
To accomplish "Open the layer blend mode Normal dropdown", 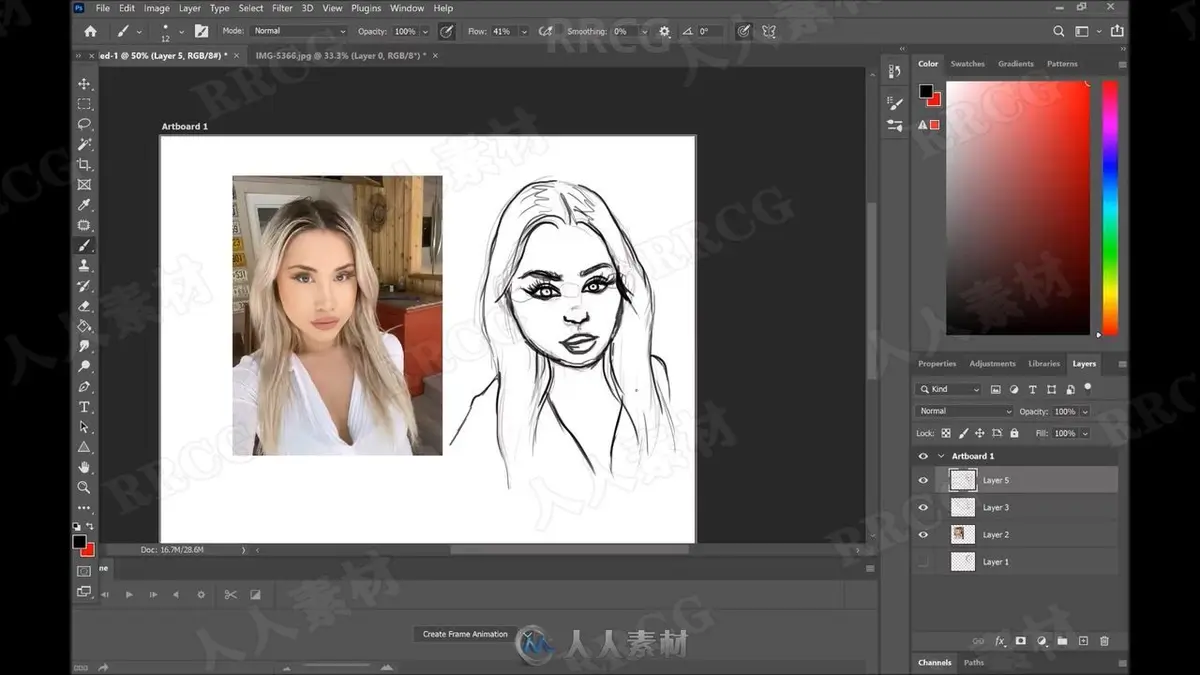I will (x=964, y=411).
